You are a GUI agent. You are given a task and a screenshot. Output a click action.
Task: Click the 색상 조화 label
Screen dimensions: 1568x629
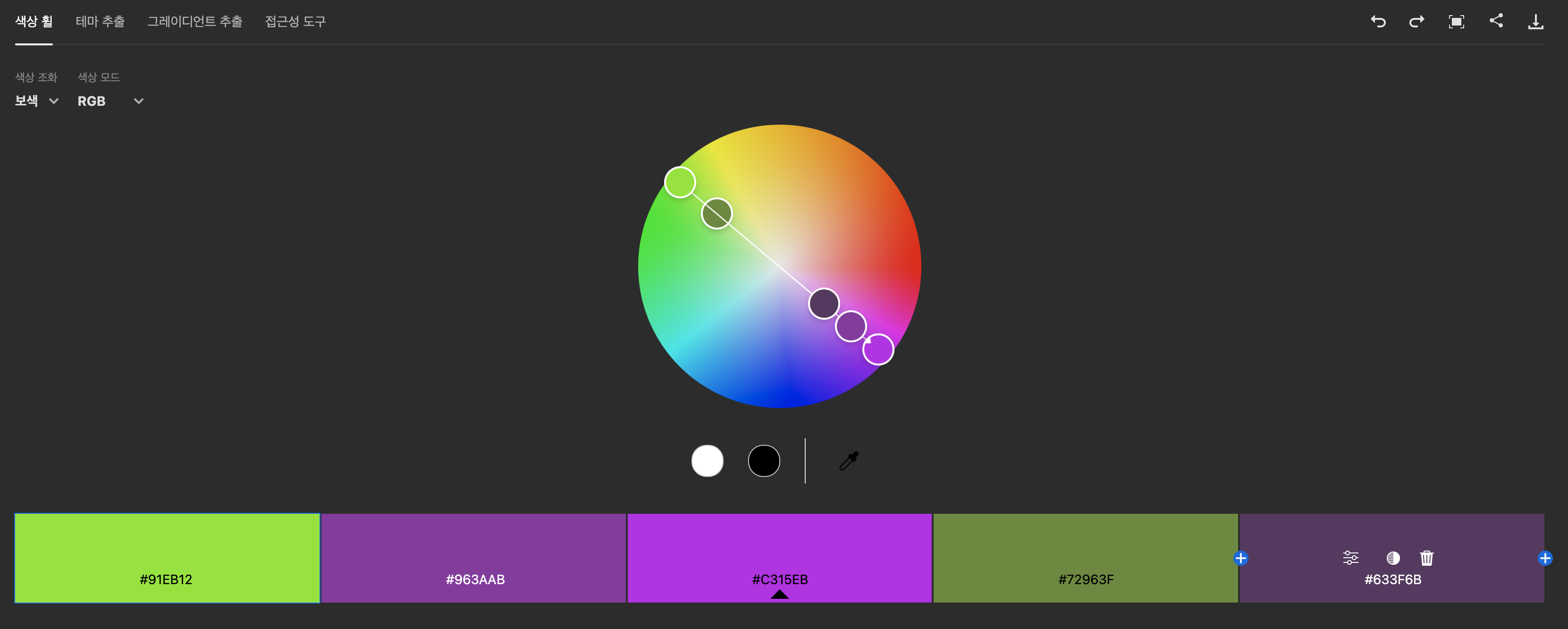[x=36, y=77]
